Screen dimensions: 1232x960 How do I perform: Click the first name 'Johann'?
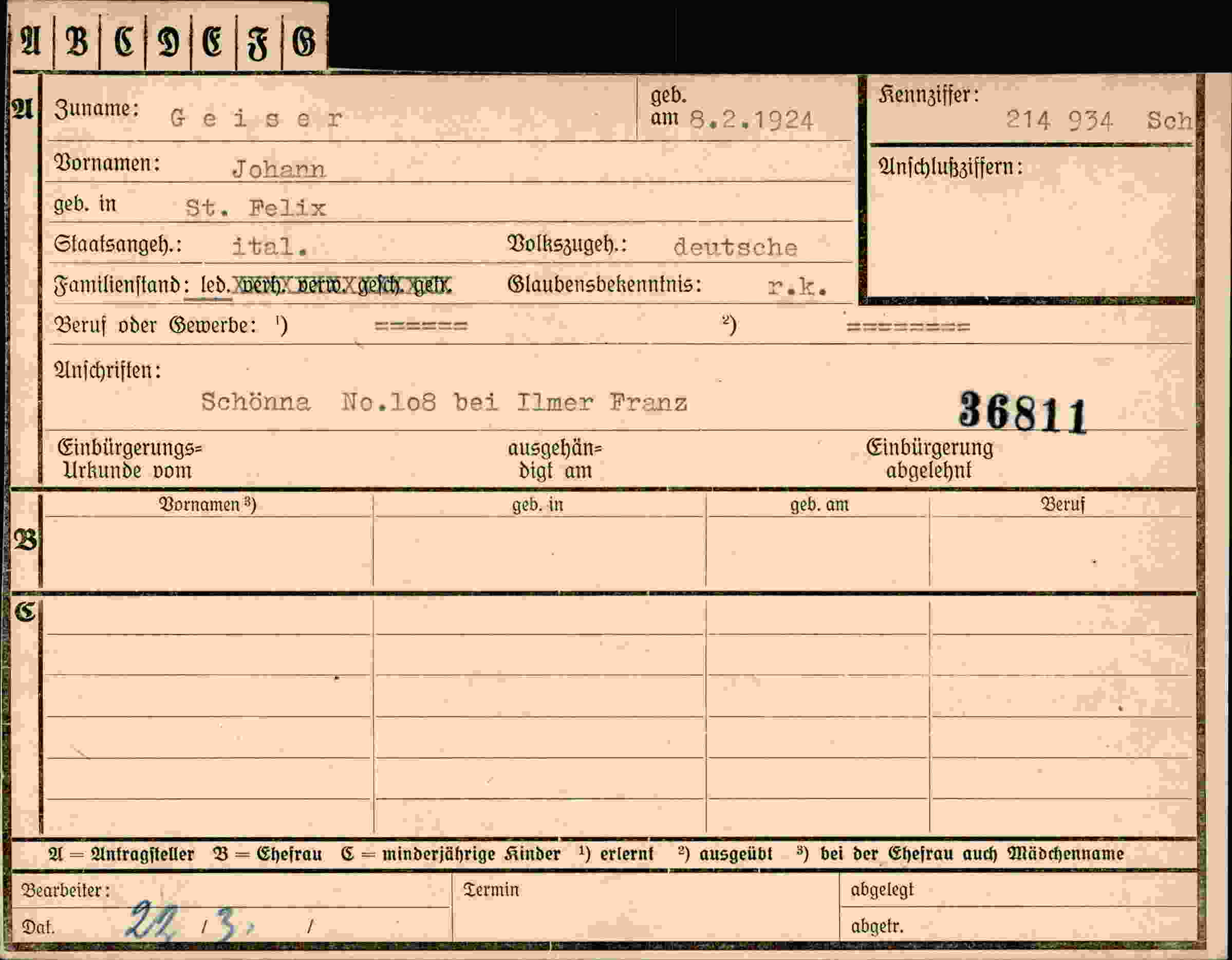[x=278, y=169]
